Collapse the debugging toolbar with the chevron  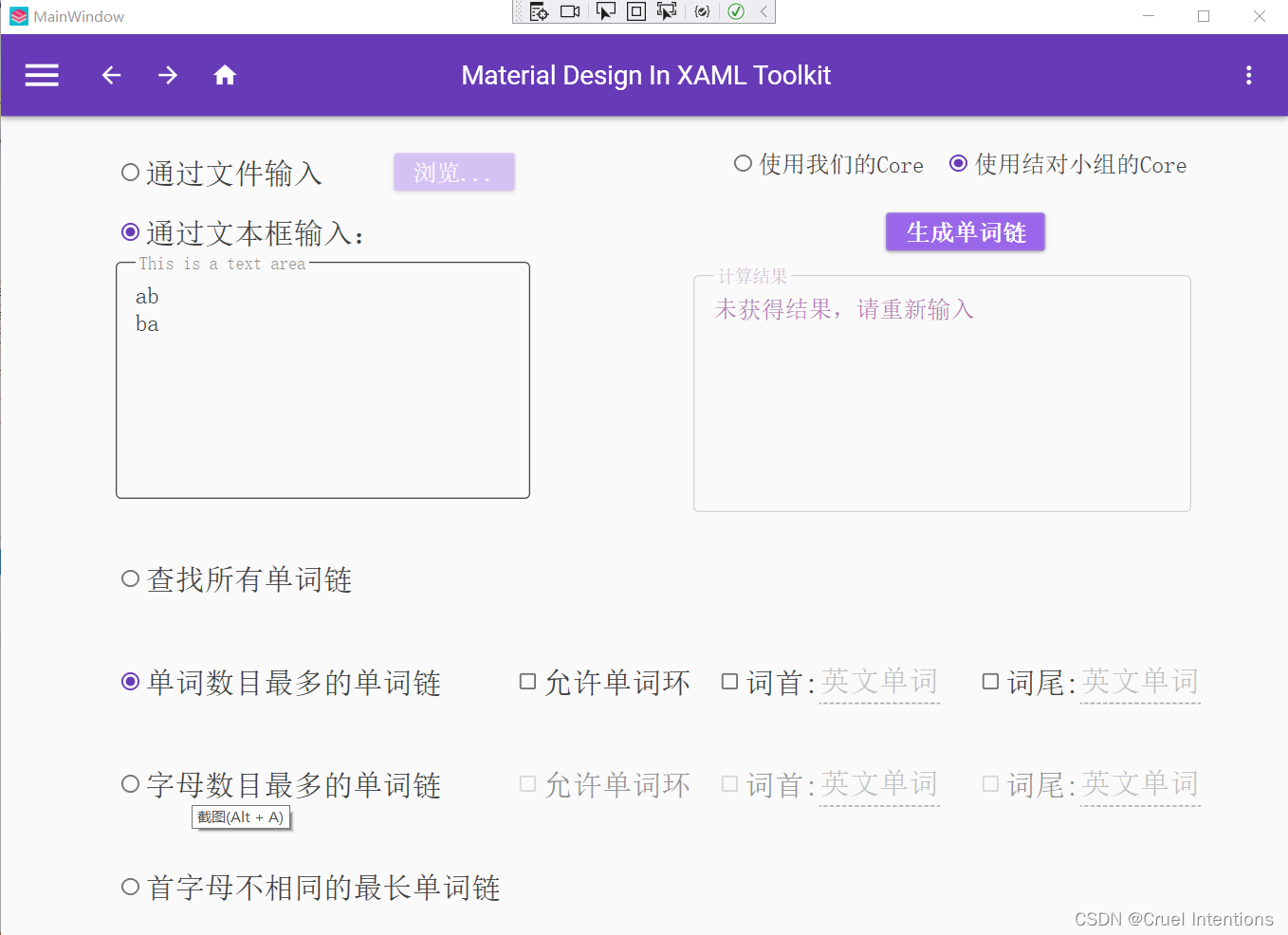(763, 11)
